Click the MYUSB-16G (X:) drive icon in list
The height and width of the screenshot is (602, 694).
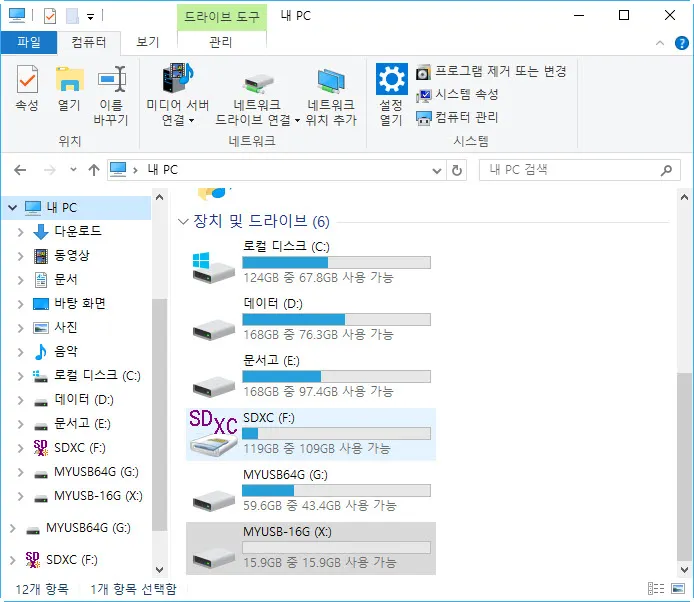tap(214, 557)
